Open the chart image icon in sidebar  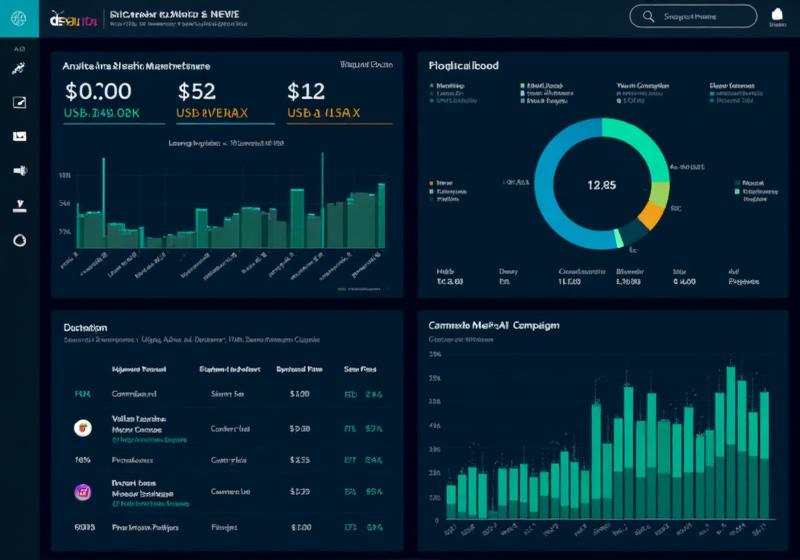coord(19,136)
